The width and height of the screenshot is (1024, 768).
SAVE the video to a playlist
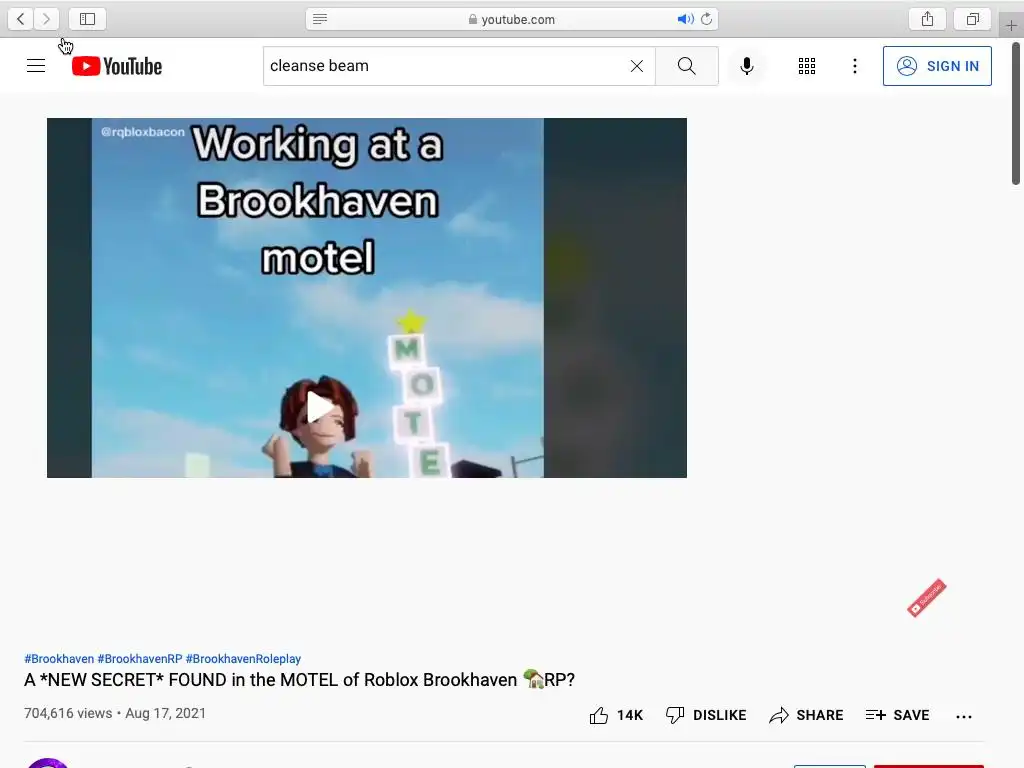tap(897, 715)
